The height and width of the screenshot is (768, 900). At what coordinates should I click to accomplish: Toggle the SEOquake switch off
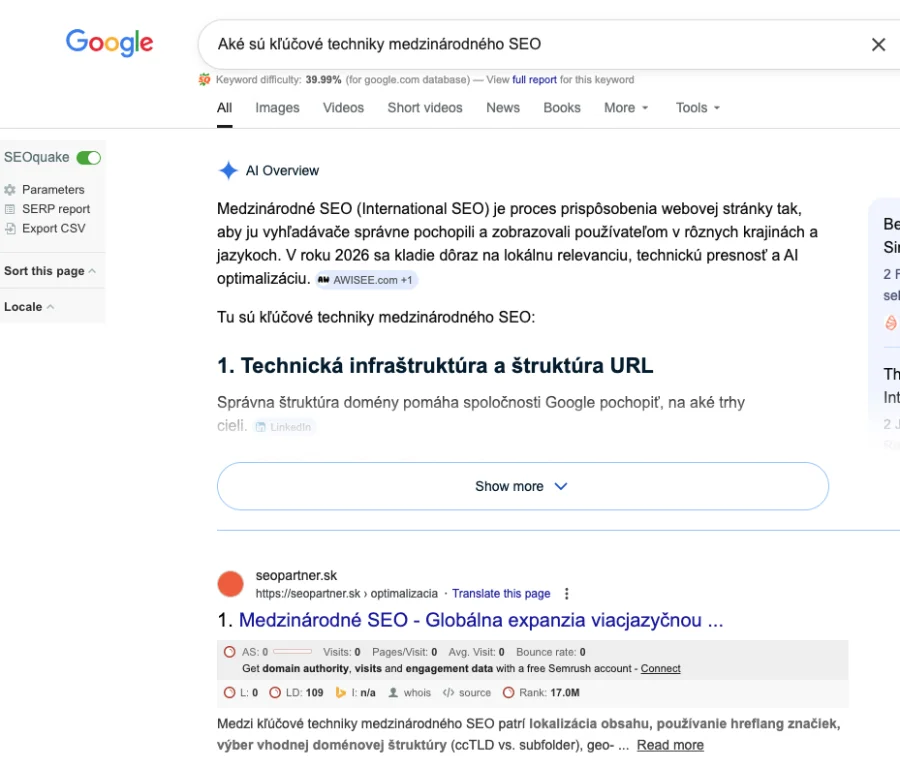tap(89, 158)
